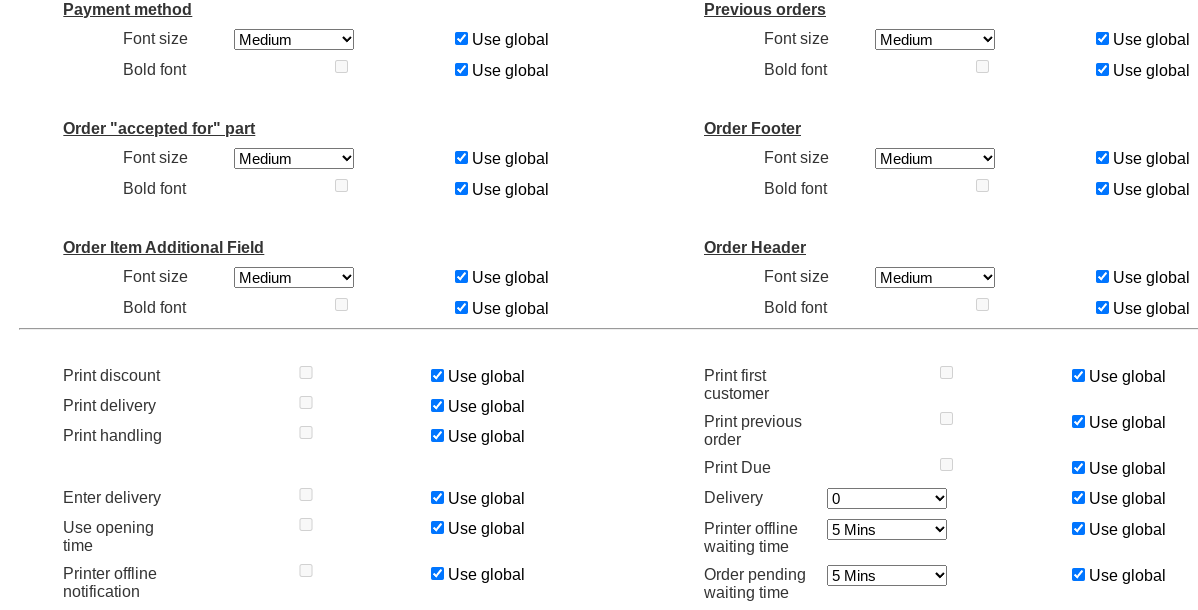The width and height of the screenshot is (1198, 610).
Task: Open Order pending waiting time dropdown
Action: 887,576
